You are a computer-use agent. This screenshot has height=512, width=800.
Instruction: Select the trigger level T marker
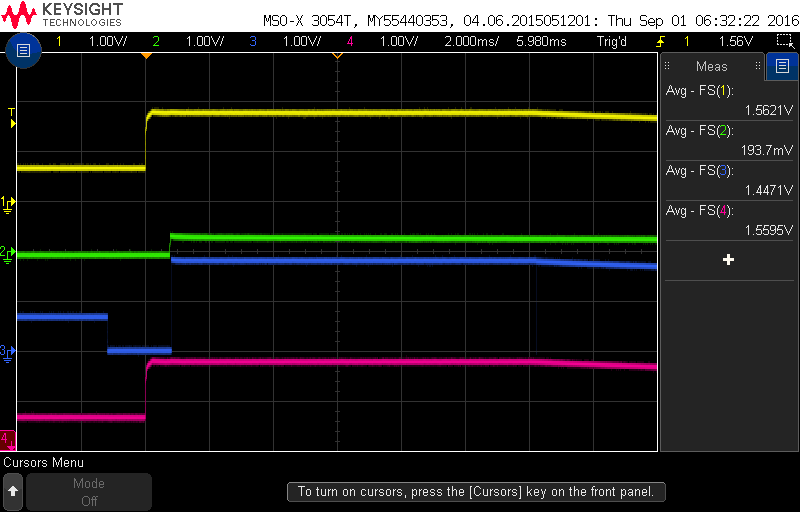point(12,118)
